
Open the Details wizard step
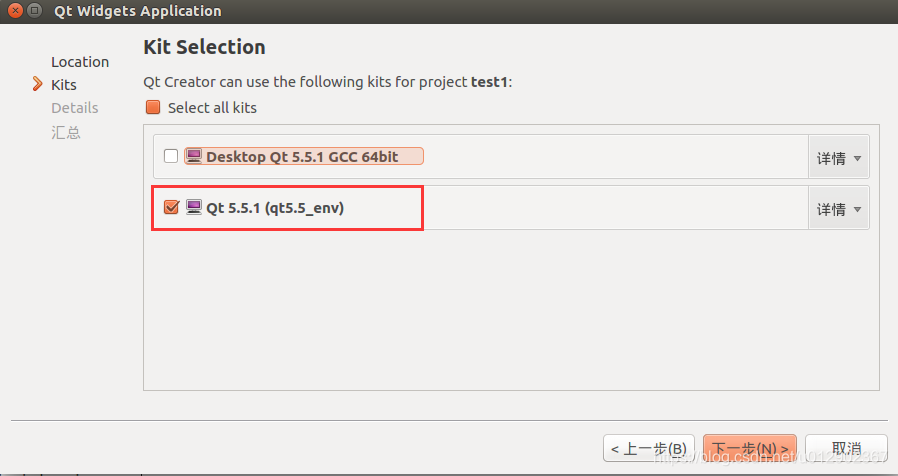pyautogui.click(x=75, y=108)
